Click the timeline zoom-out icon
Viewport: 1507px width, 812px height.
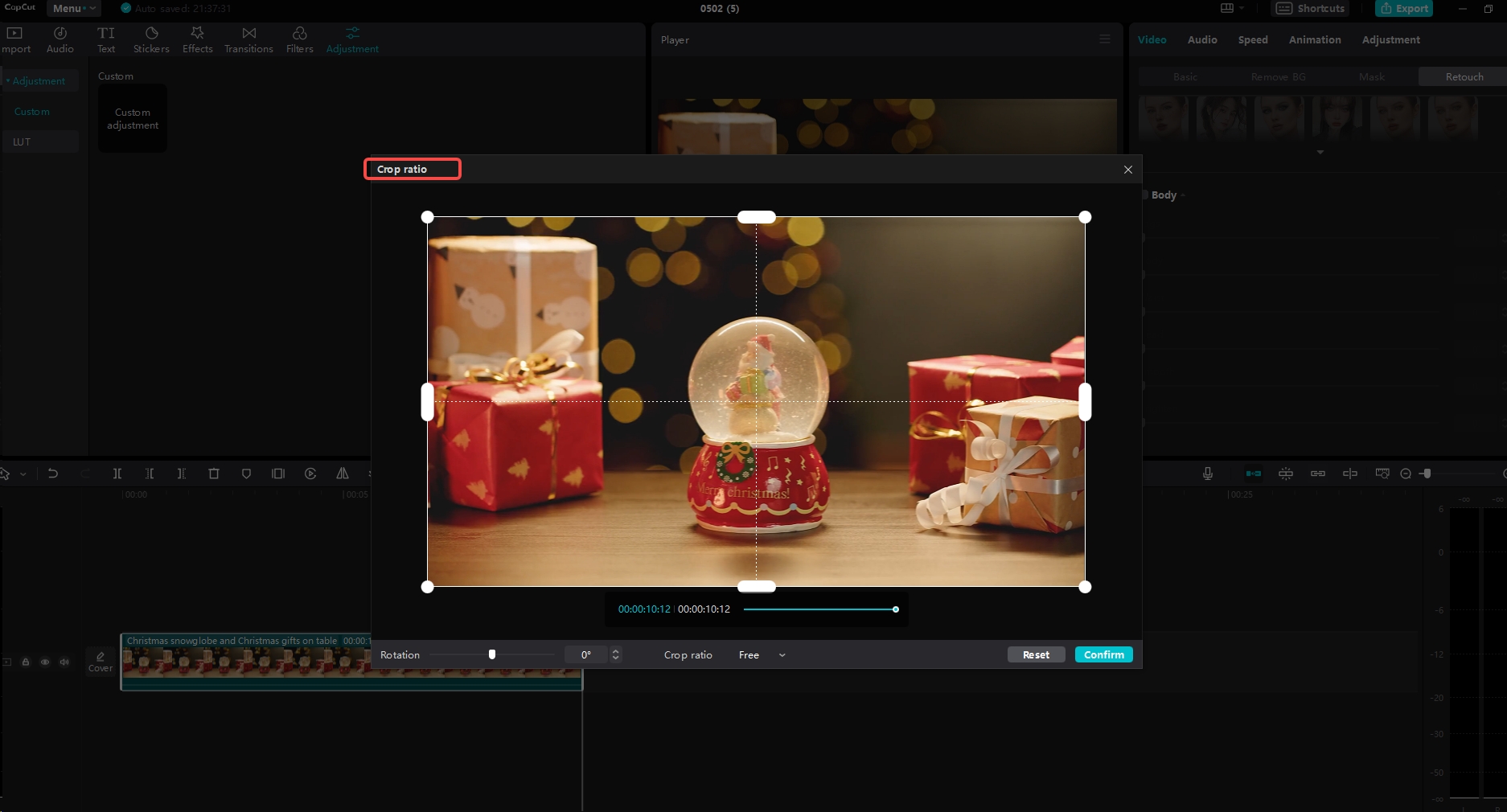coord(1406,474)
